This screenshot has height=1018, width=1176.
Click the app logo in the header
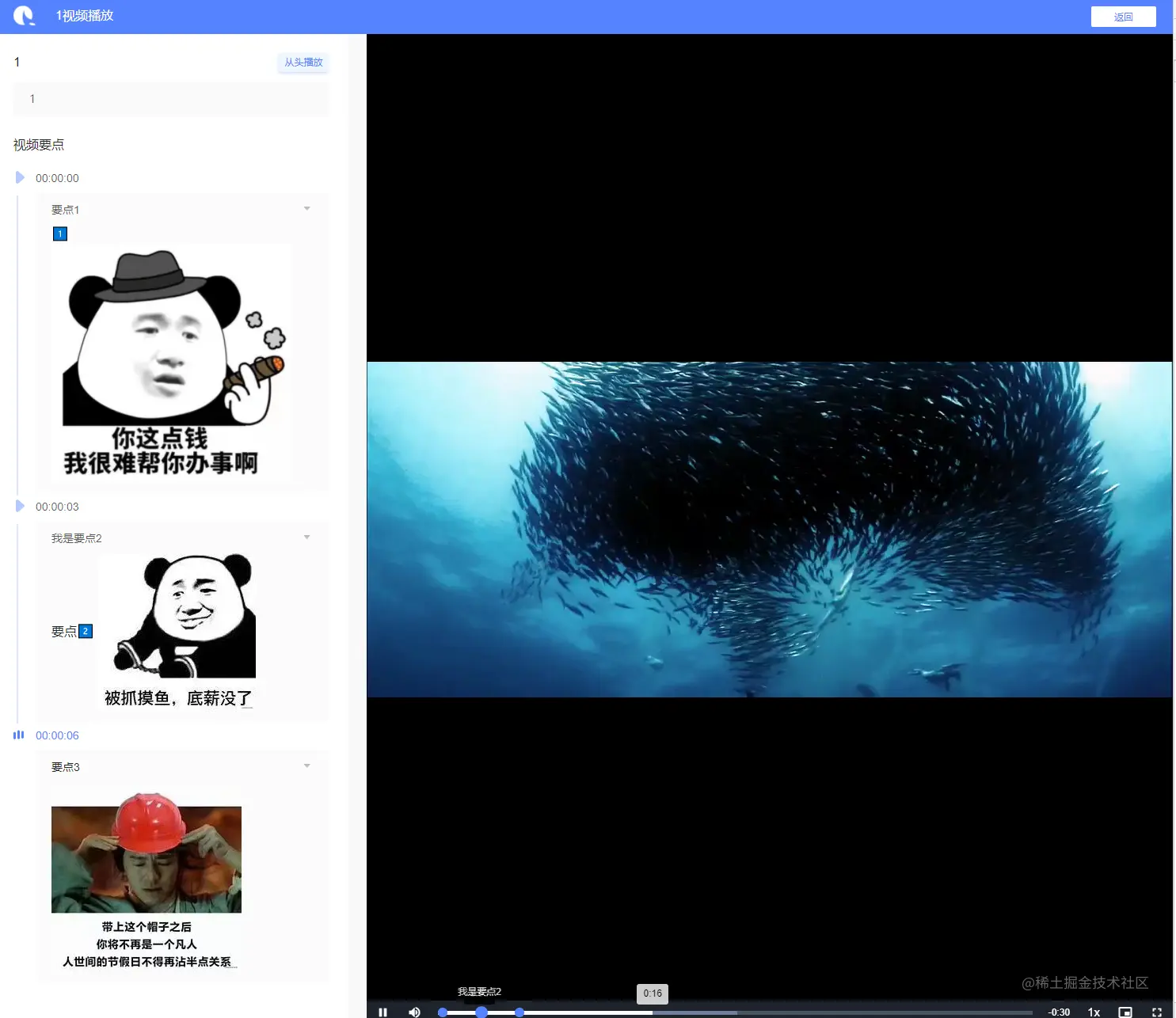(x=25, y=16)
